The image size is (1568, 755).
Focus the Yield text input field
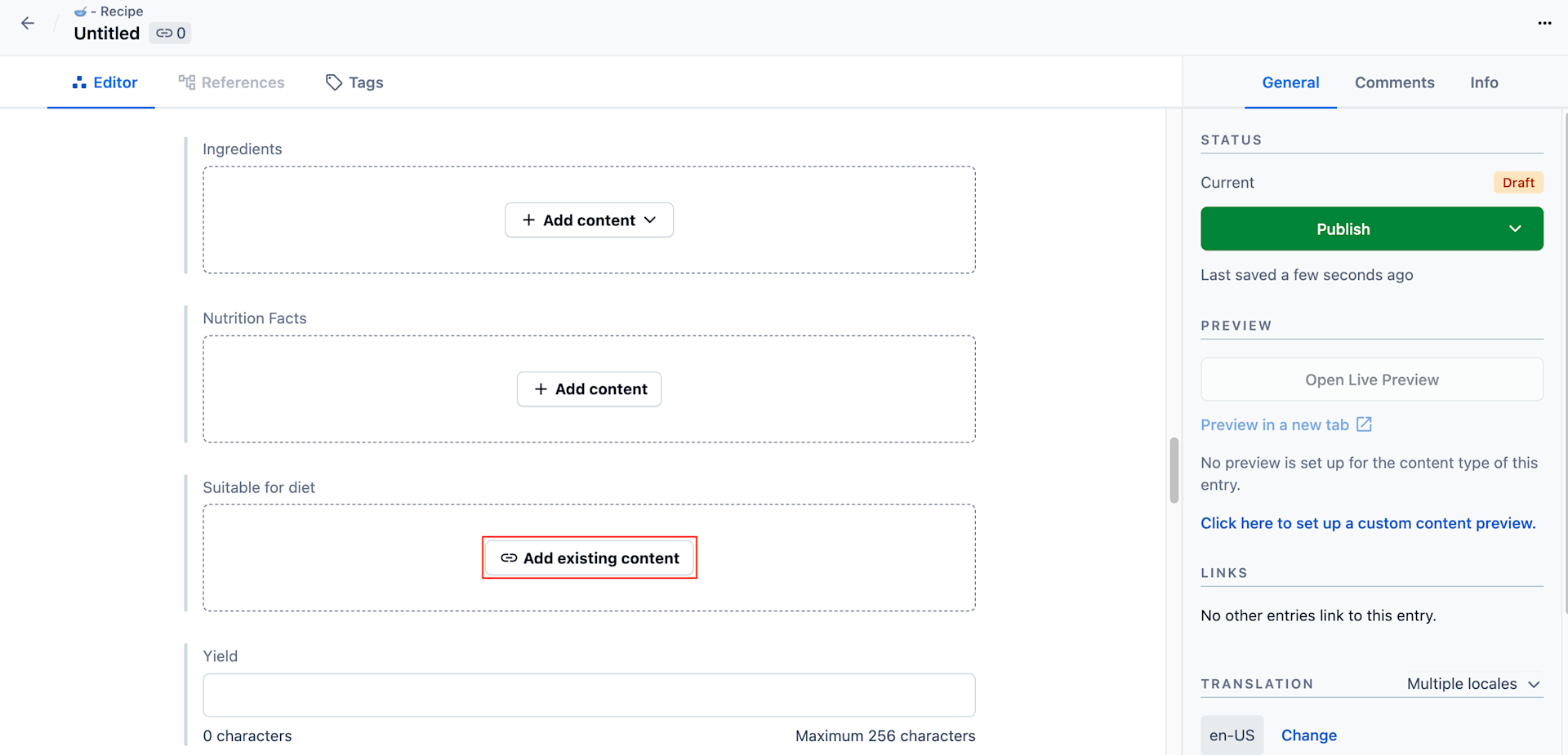pos(589,695)
